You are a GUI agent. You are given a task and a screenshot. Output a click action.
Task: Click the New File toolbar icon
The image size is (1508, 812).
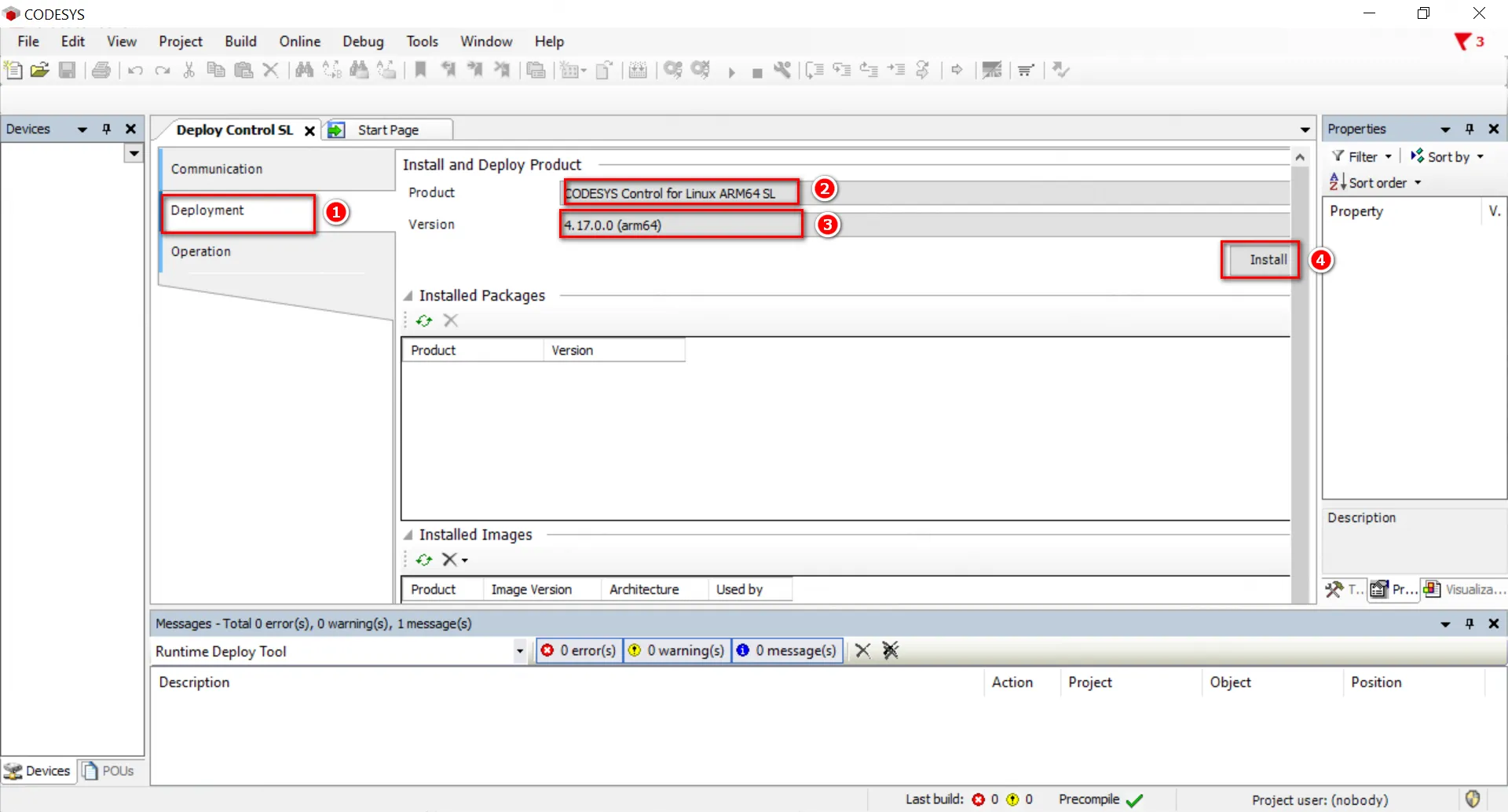(13, 71)
